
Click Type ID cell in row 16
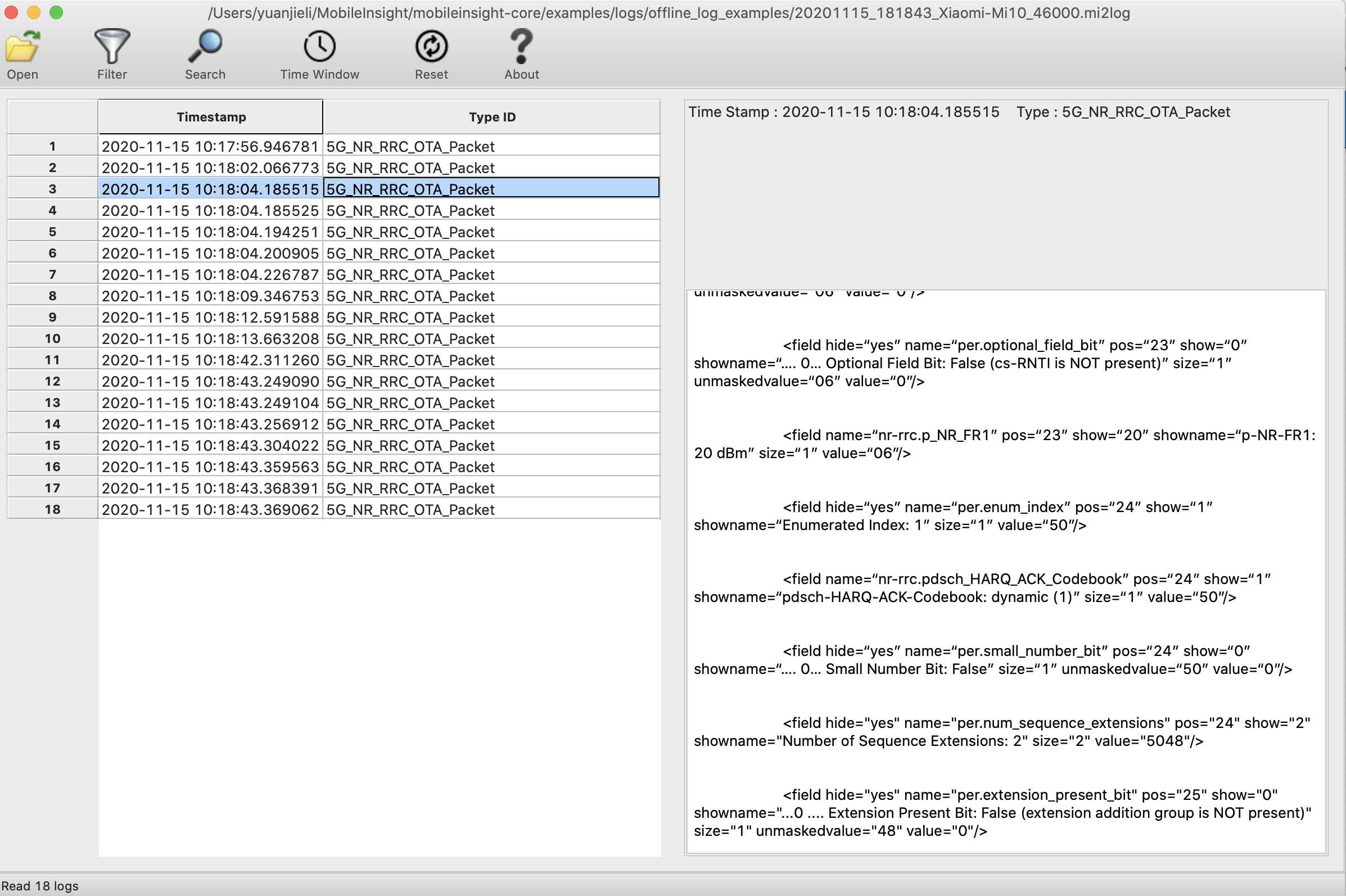click(x=491, y=467)
